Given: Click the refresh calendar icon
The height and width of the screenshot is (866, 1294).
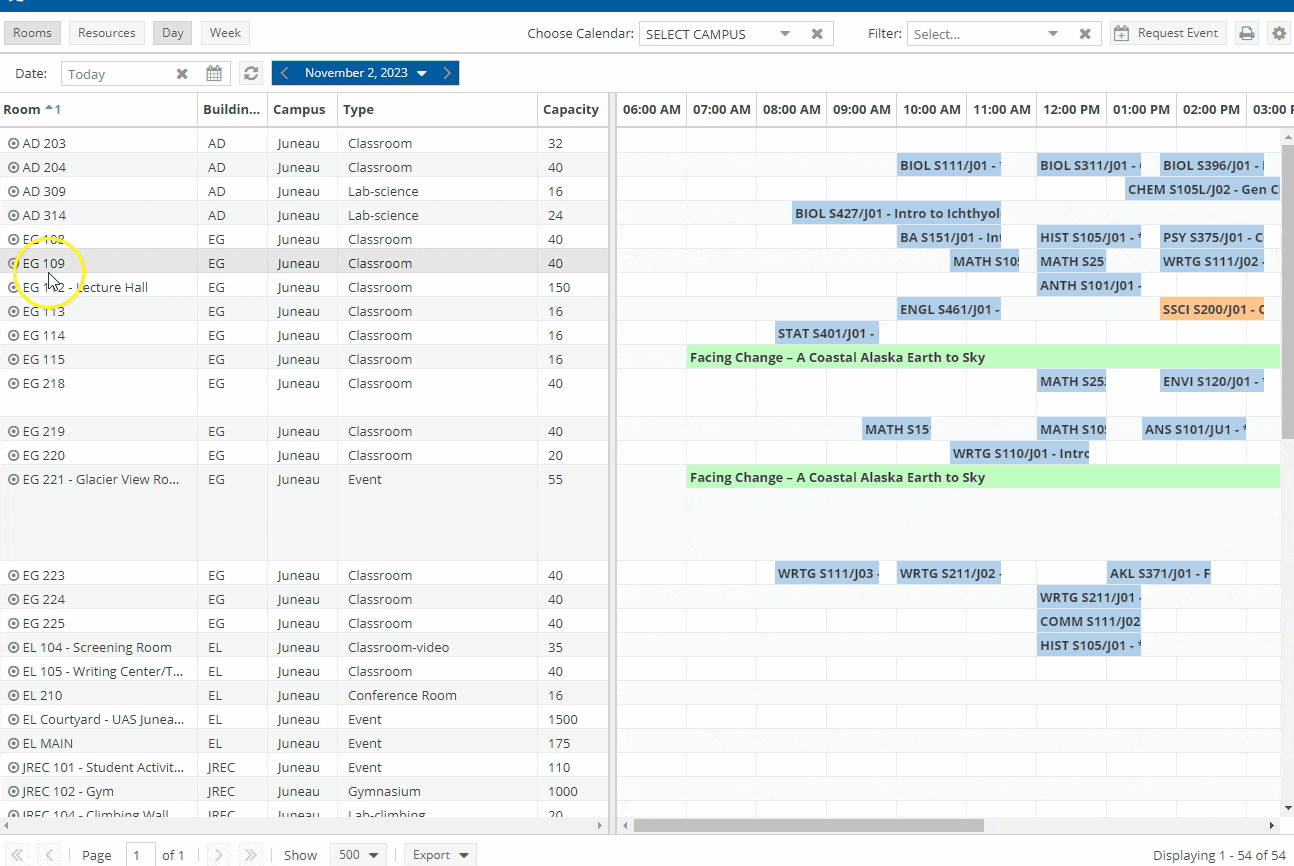Looking at the screenshot, I should pyautogui.click(x=251, y=73).
